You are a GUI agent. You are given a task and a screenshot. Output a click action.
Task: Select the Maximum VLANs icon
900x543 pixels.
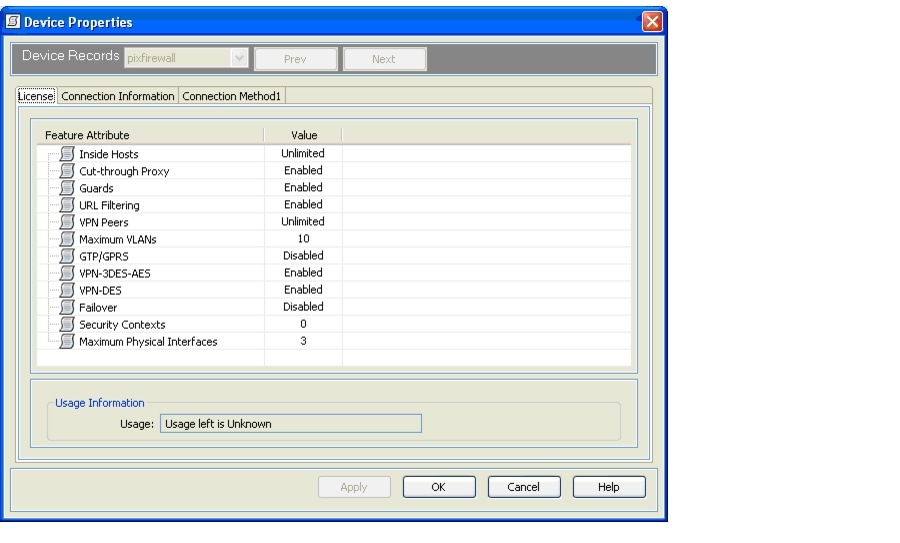(x=67, y=239)
